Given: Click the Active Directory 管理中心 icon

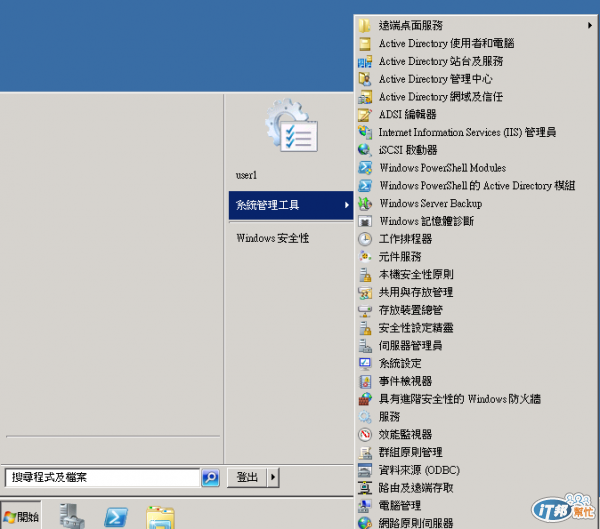Looking at the screenshot, I should click(x=365, y=79).
